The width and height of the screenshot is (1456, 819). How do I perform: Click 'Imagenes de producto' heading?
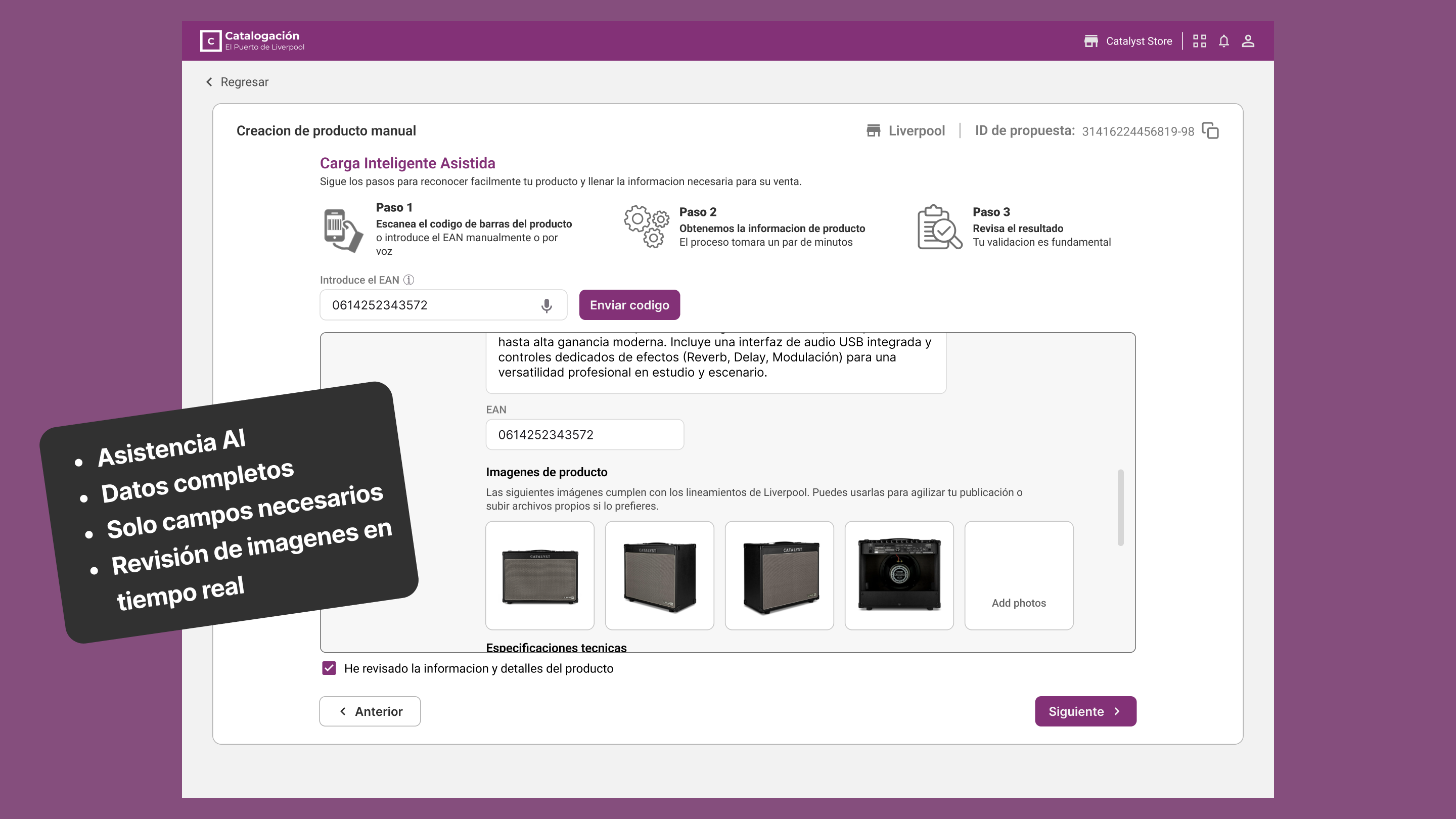[x=547, y=472]
